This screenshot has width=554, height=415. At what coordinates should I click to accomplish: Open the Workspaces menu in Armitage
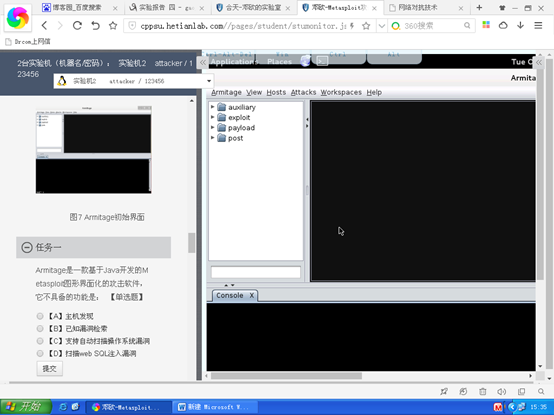pyautogui.click(x=341, y=92)
